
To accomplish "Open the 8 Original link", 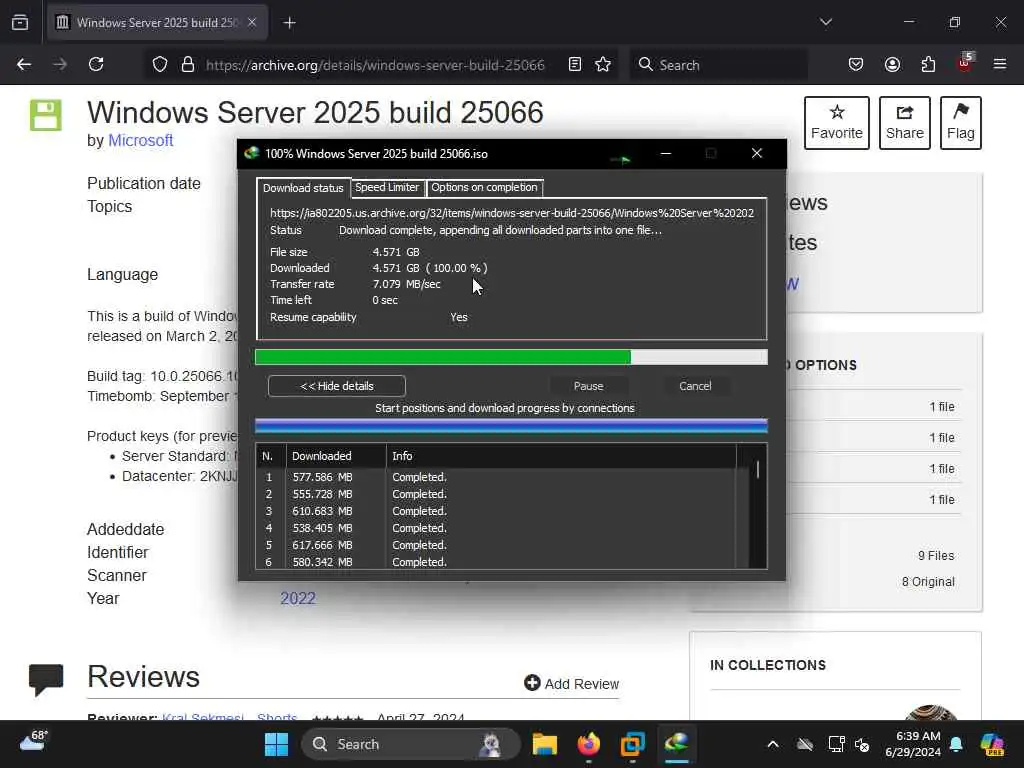I will point(928,582).
